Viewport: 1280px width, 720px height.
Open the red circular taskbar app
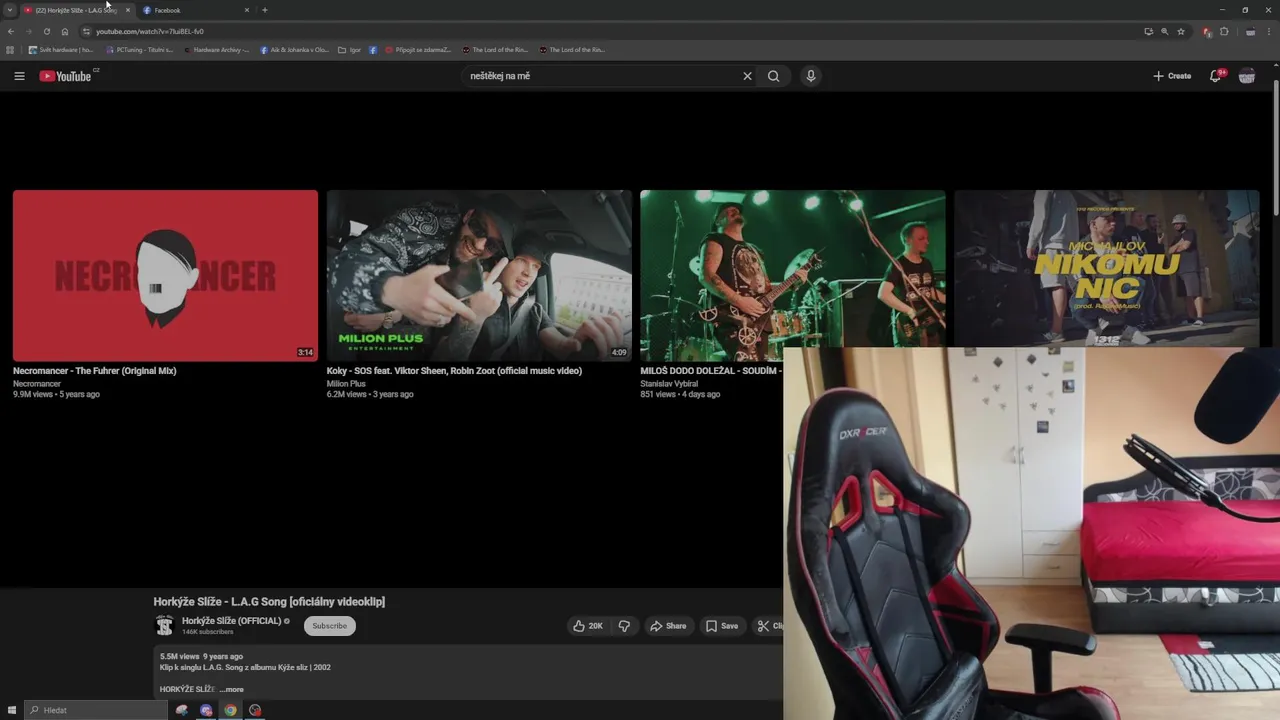[x=255, y=710]
